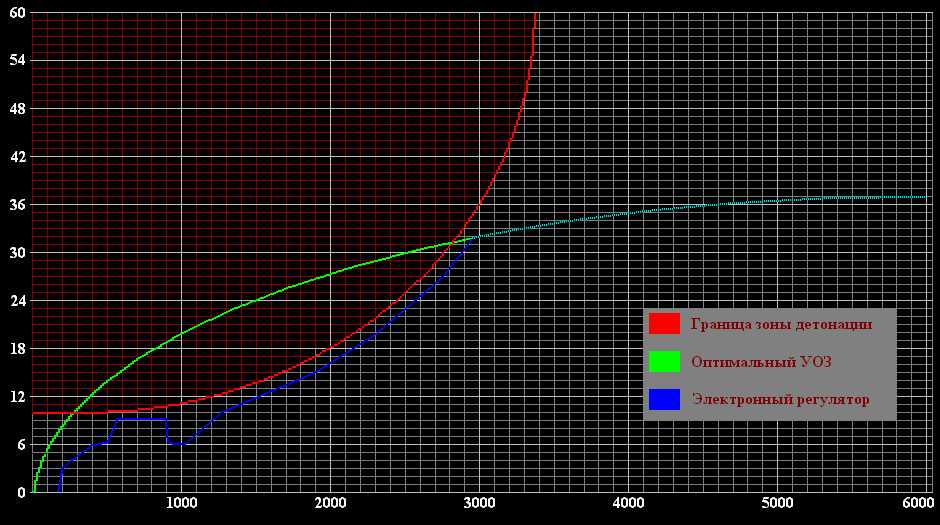
Task: Click the x-axis value 4000
Action: click(x=628, y=503)
